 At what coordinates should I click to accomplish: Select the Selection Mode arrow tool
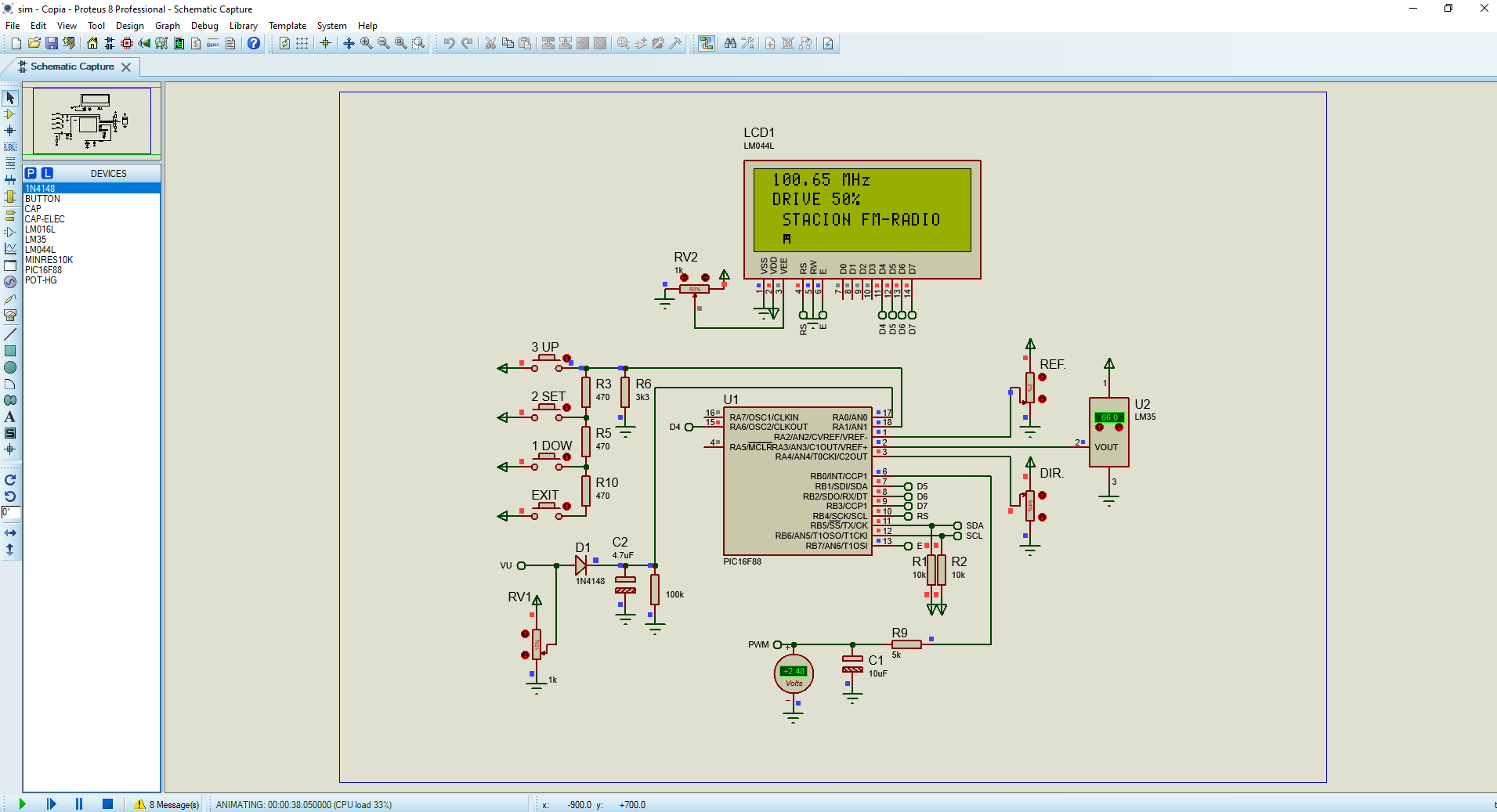click(x=10, y=98)
